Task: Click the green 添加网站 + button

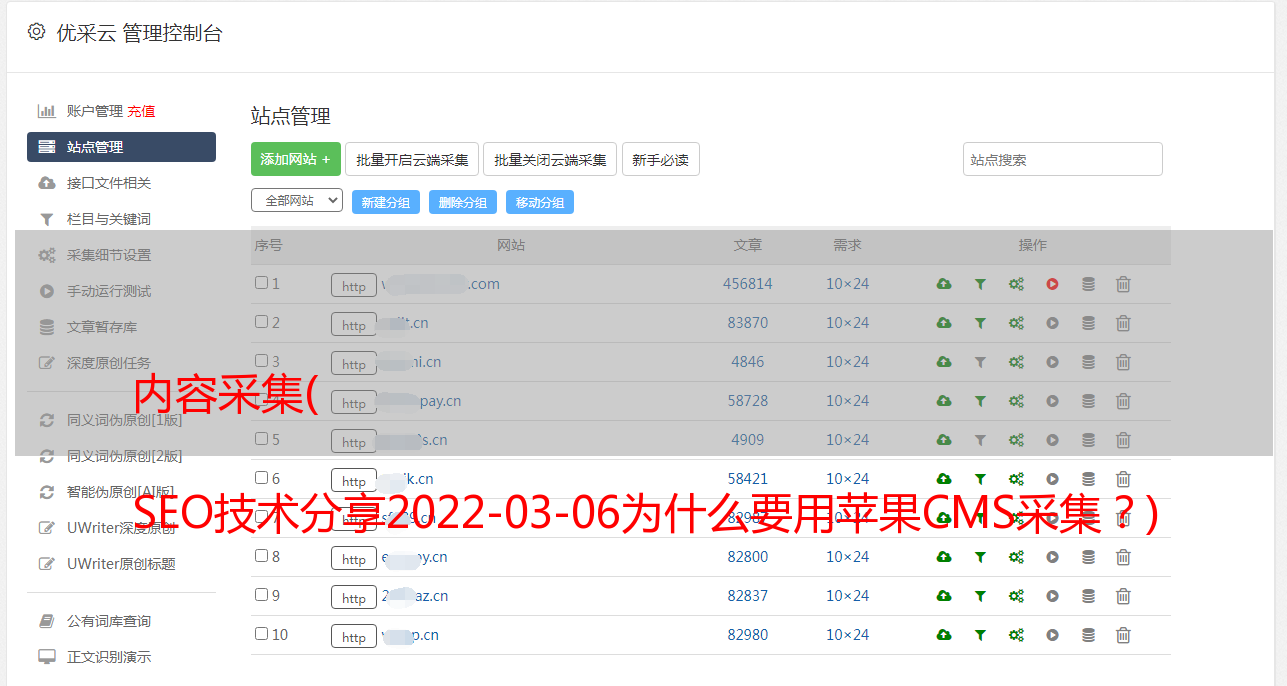Action: click(x=295, y=159)
